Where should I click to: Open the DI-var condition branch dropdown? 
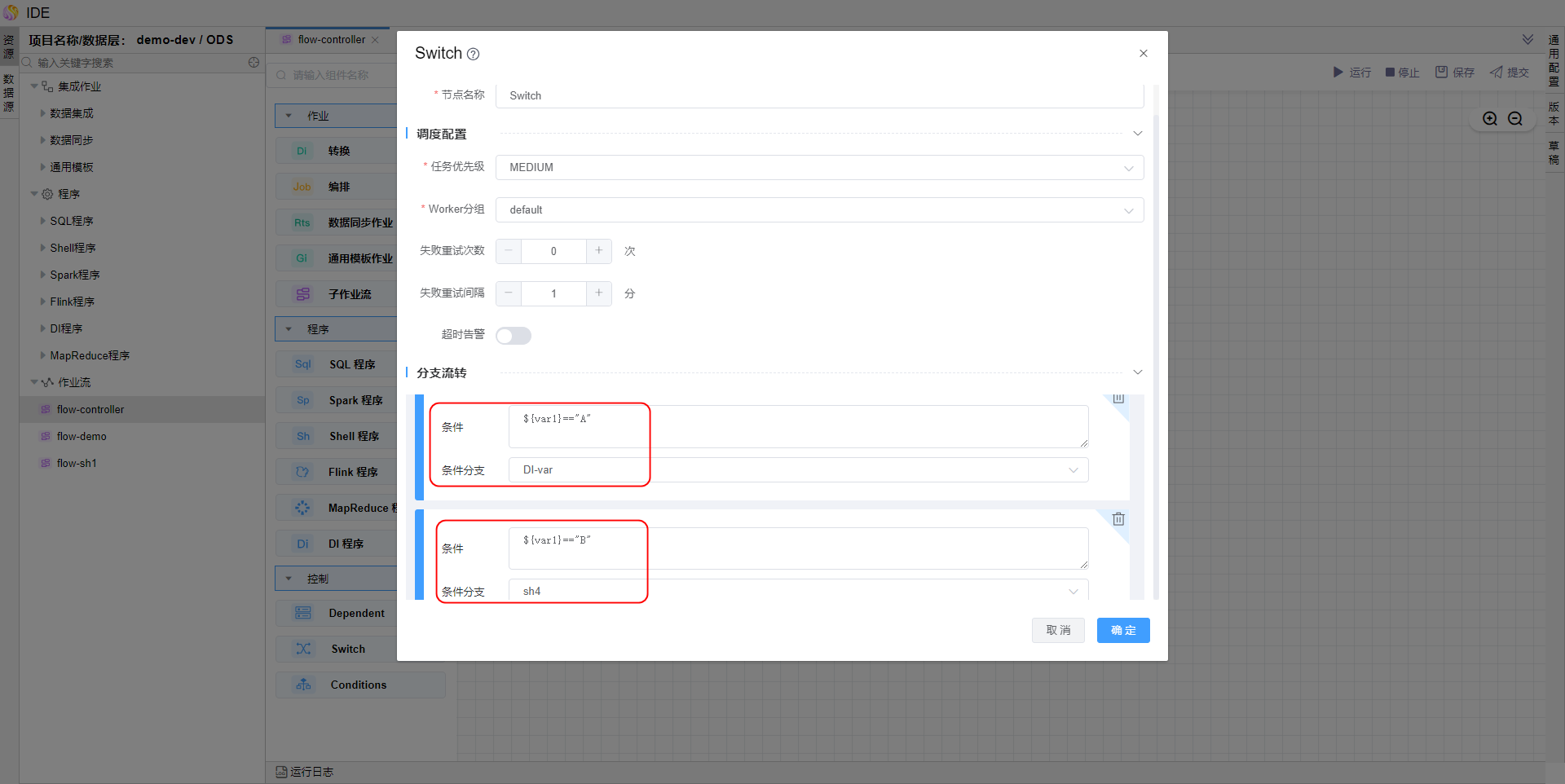[798, 470]
